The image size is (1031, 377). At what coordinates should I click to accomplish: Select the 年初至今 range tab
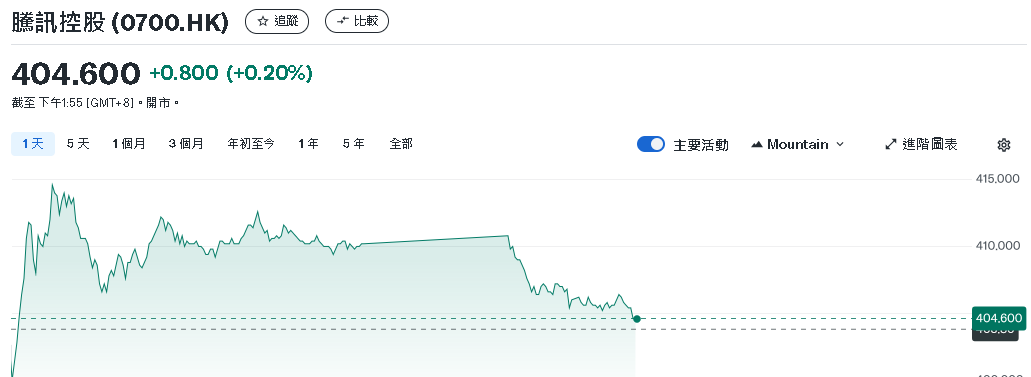[251, 144]
